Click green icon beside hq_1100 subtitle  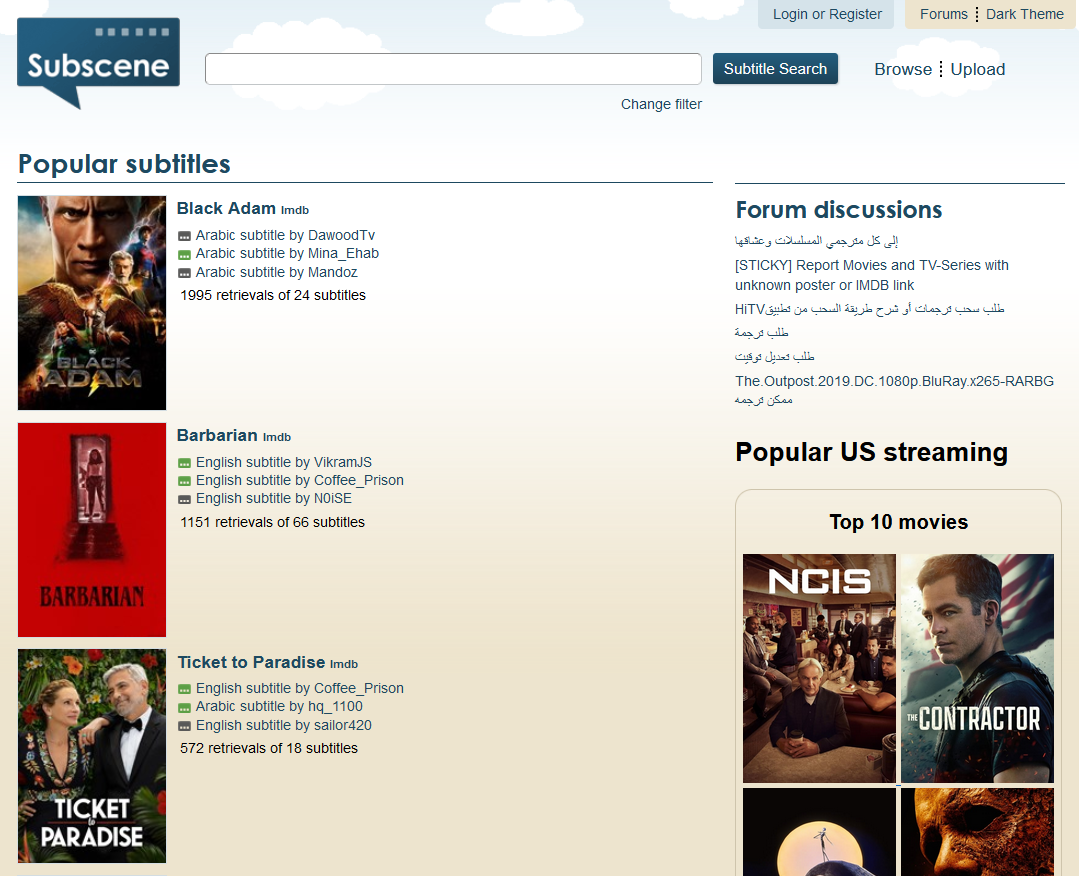click(x=184, y=707)
